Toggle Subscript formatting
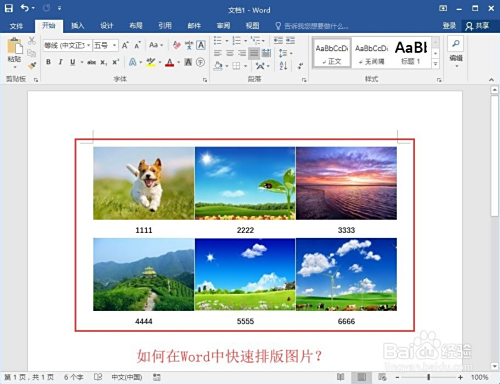Viewport: 500px width, 384px height. tap(104, 62)
